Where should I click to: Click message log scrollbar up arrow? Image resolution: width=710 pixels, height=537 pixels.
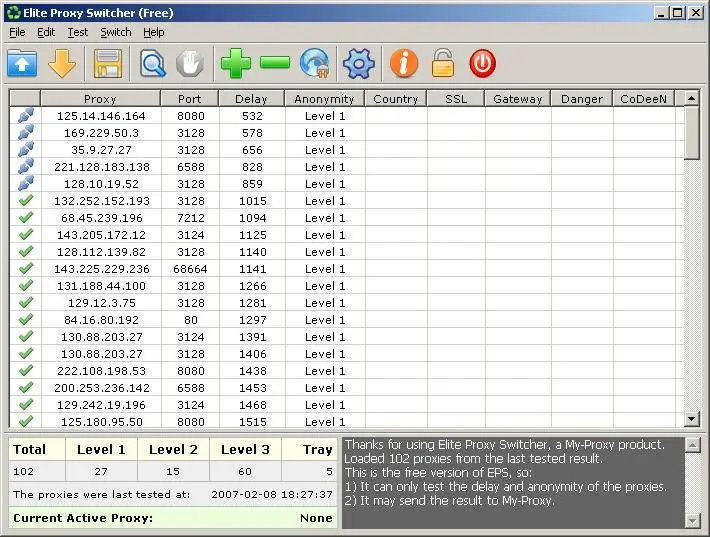click(x=693, y=446)
